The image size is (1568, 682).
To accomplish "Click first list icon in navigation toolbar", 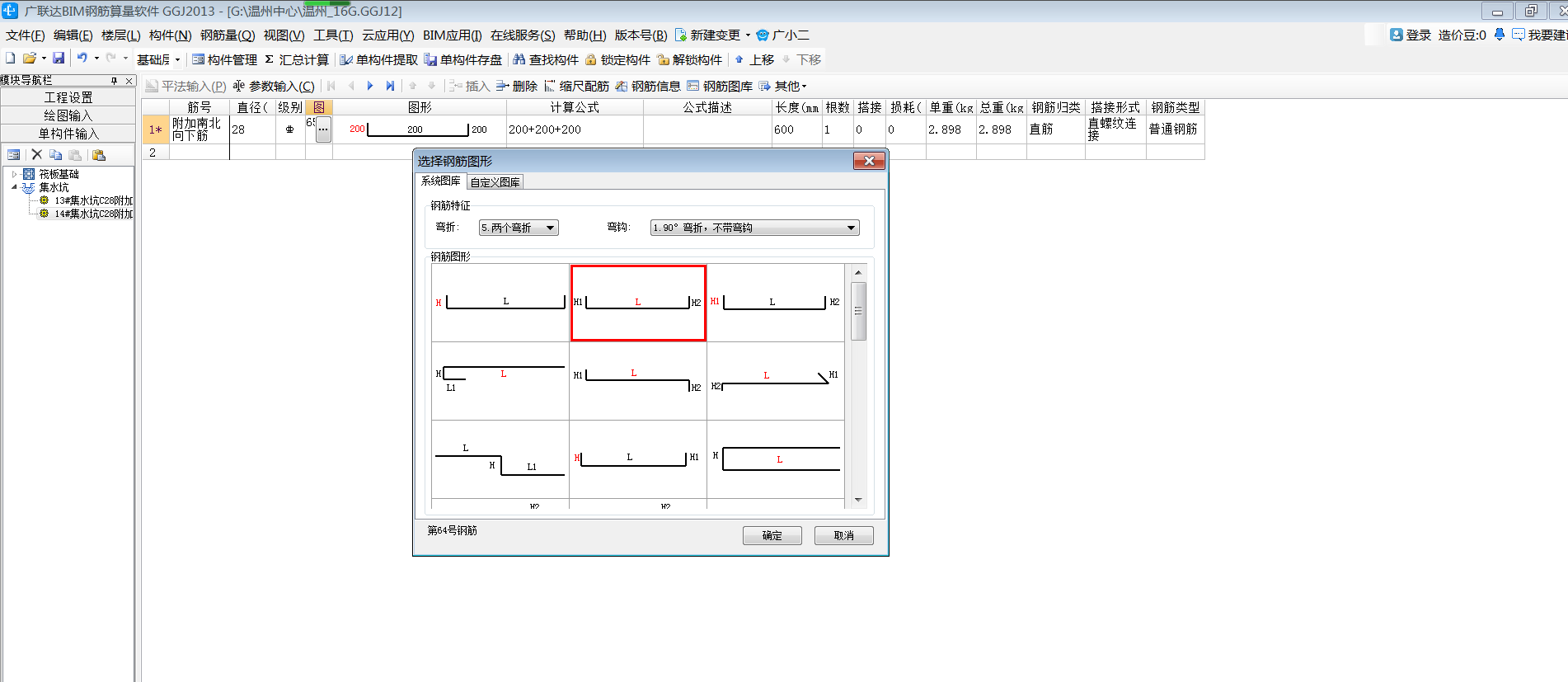I will point(13,154).
